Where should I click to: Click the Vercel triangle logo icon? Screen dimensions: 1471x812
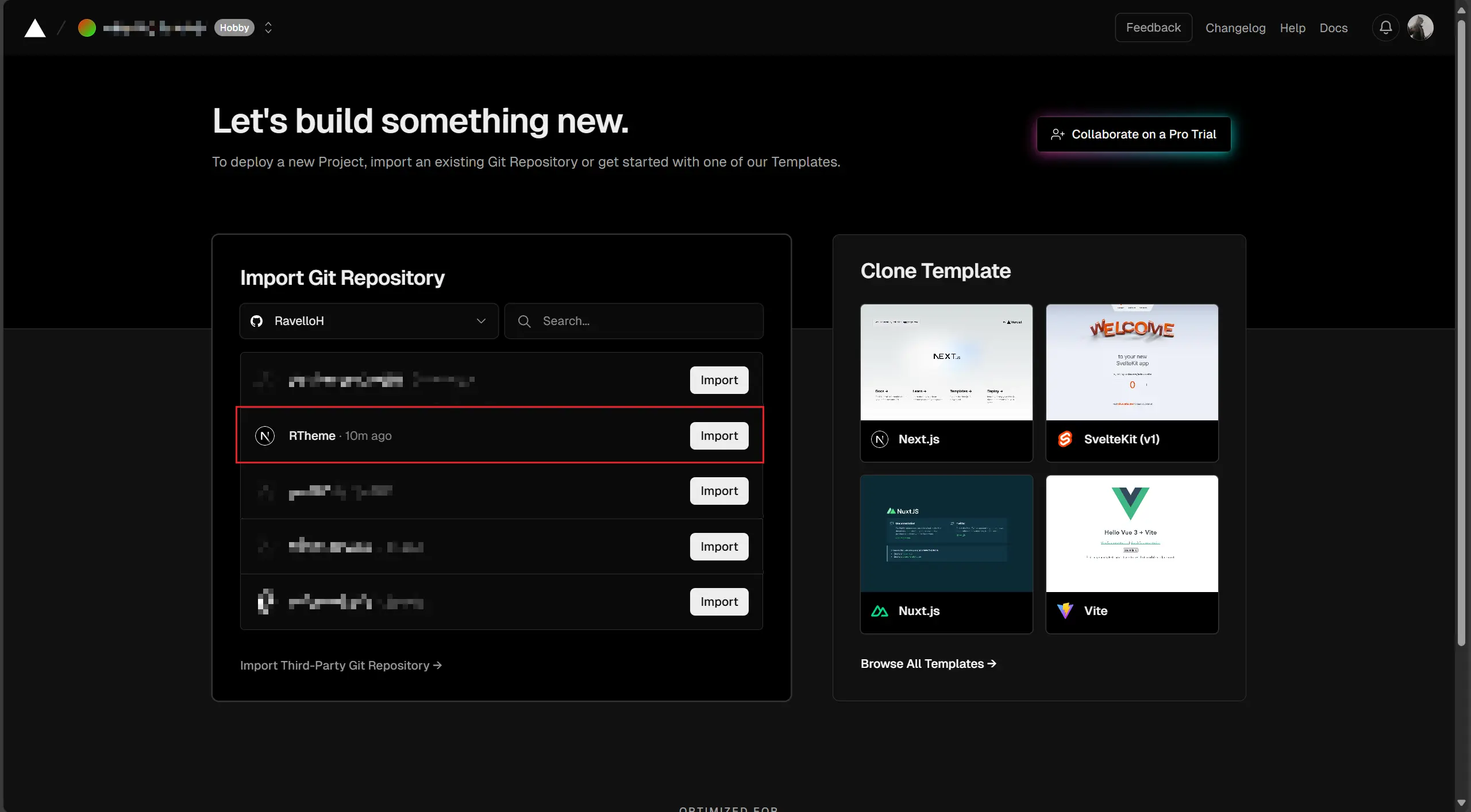click(x=34, y=28)
